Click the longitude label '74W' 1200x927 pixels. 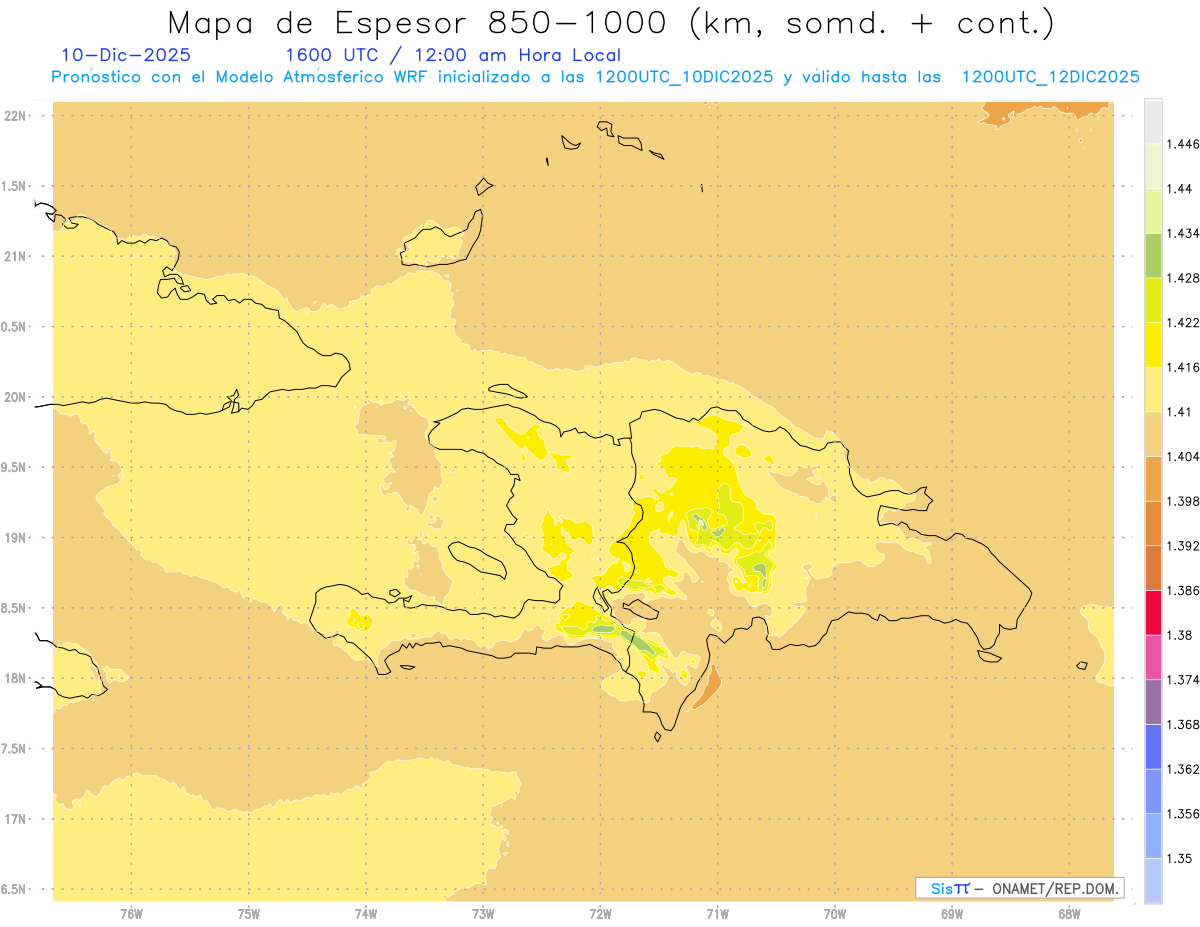[x=365, y=914]
